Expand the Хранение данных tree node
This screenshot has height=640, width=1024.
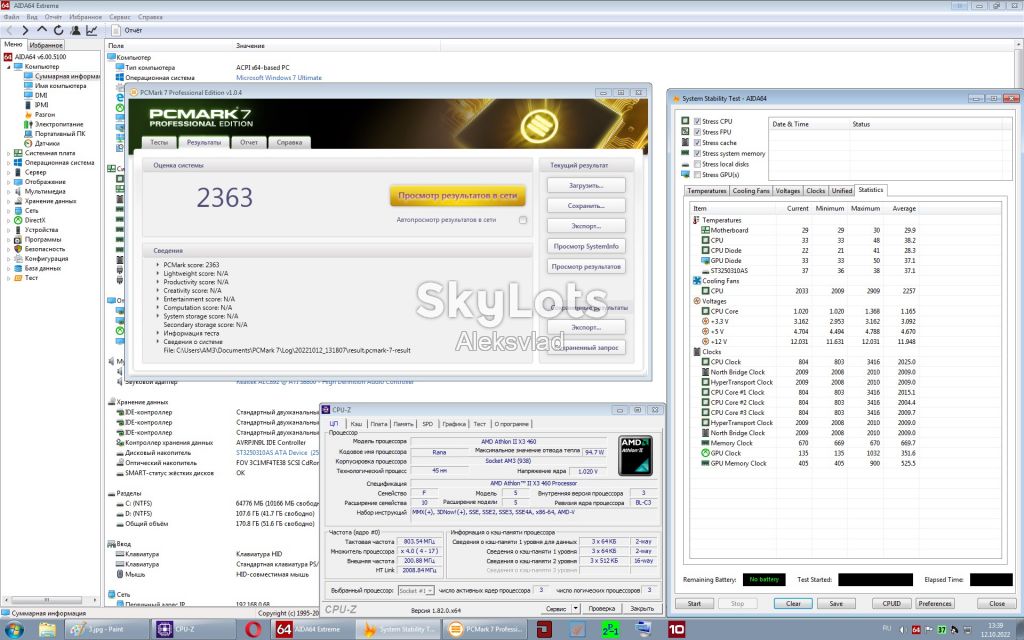pyautogui.click(x=9, y=201)
